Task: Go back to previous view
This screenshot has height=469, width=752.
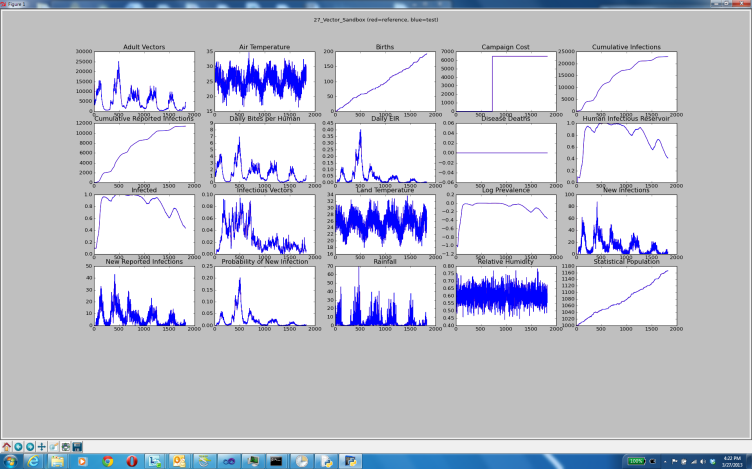Action: coord(18,446)
